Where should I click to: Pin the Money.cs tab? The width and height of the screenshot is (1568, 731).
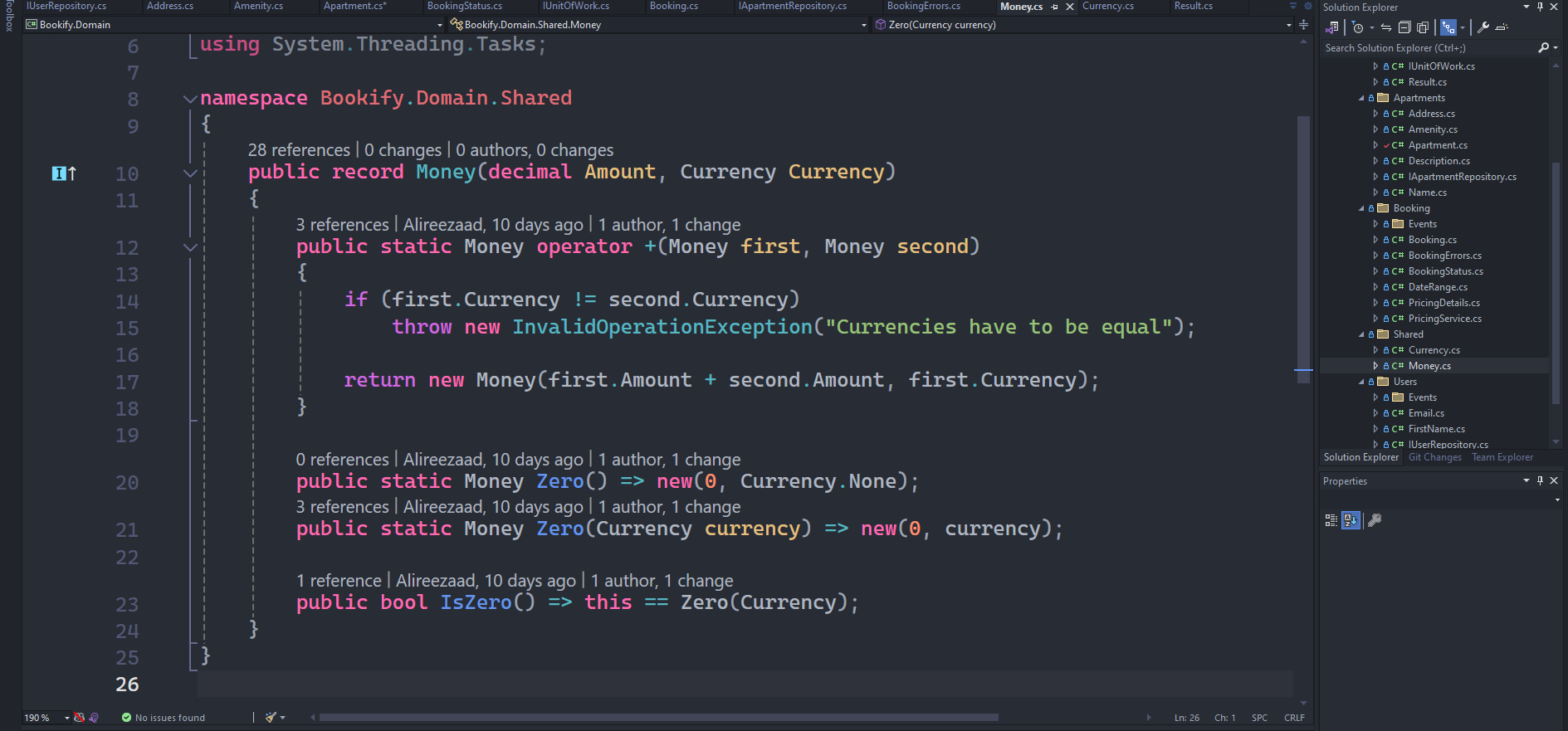1055,7
